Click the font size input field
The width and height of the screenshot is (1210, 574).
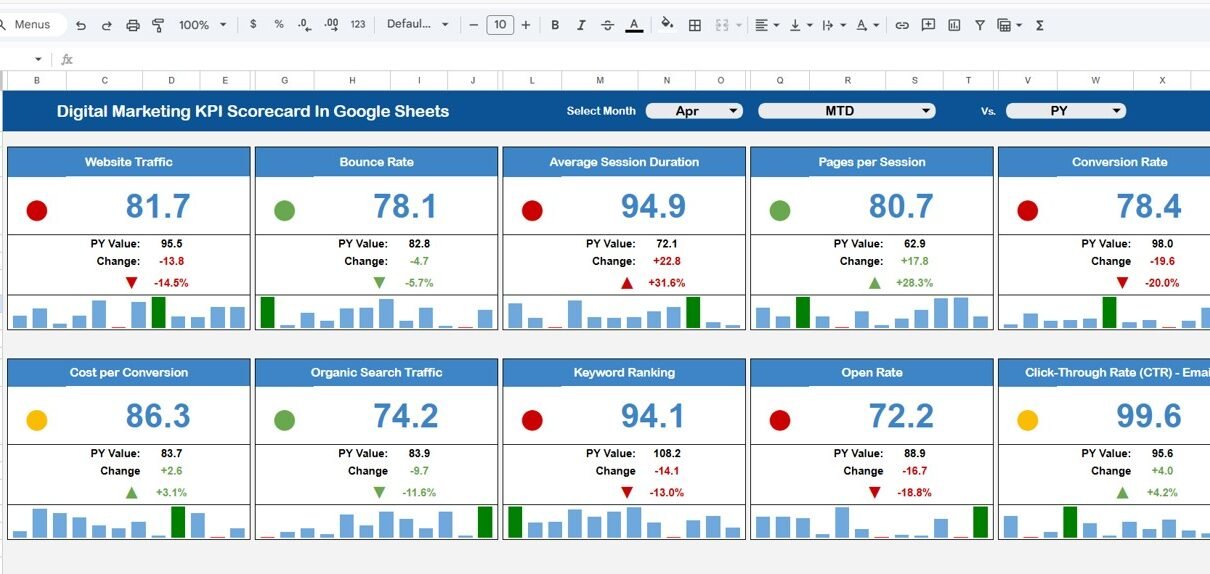pyautogui.click(x=500, y=25)
